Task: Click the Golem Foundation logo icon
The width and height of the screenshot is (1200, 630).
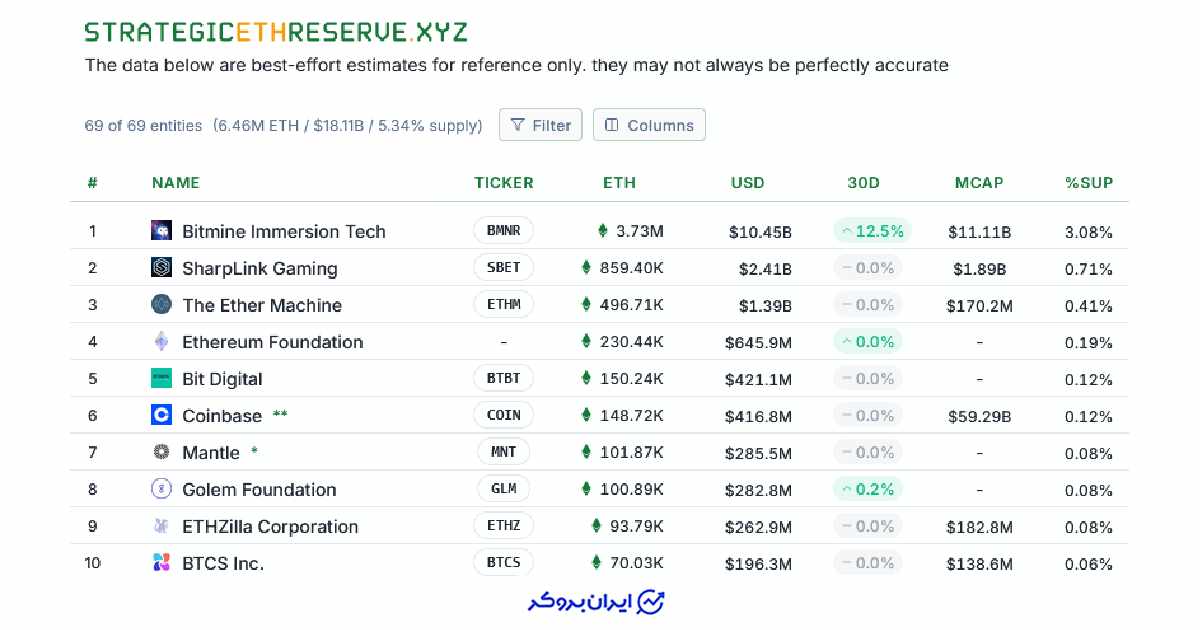Action: click(x=161, y=489)
